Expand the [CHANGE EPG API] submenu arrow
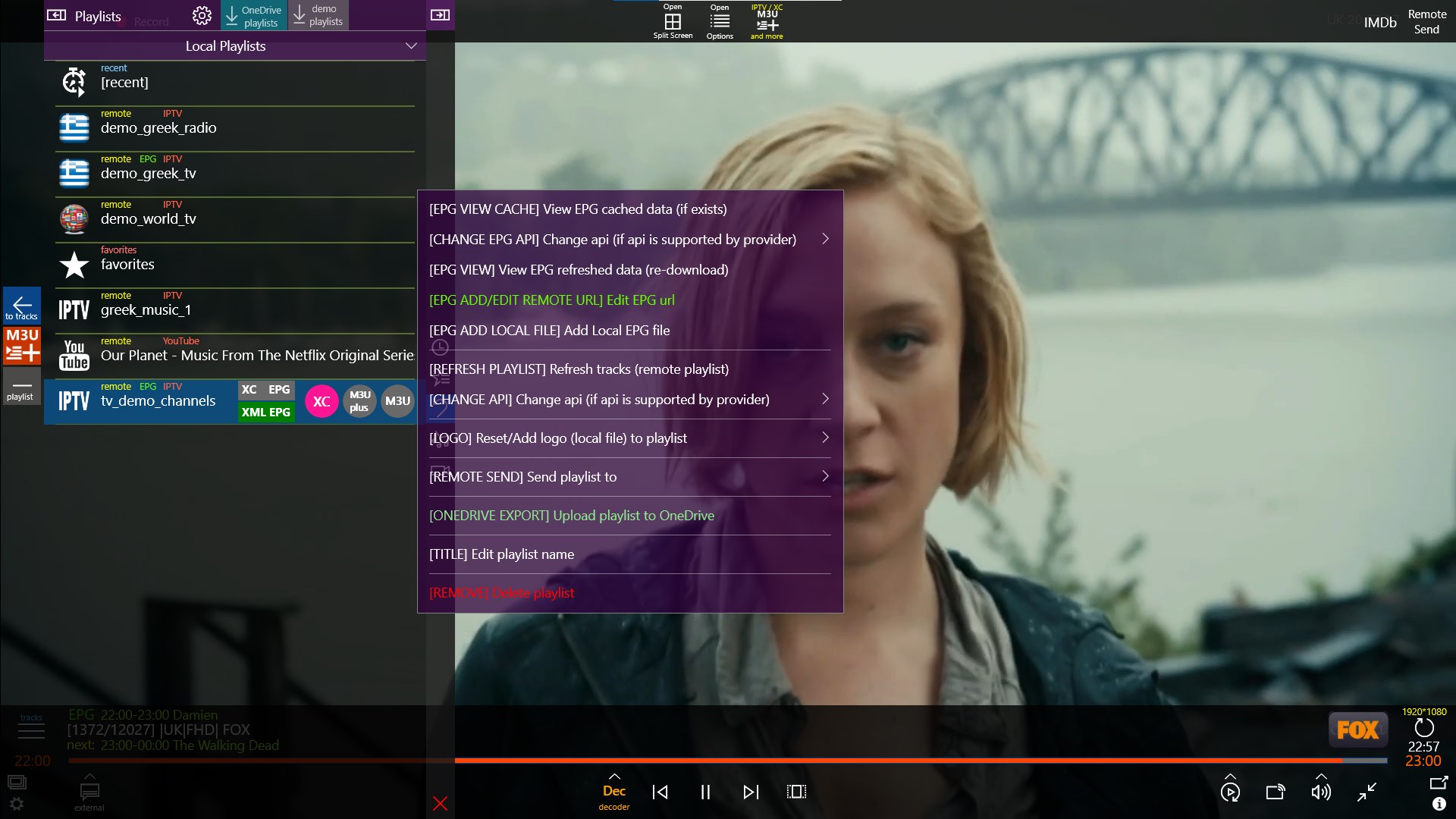The width and height of the screenshot is (1456, 819). (826, 239)
